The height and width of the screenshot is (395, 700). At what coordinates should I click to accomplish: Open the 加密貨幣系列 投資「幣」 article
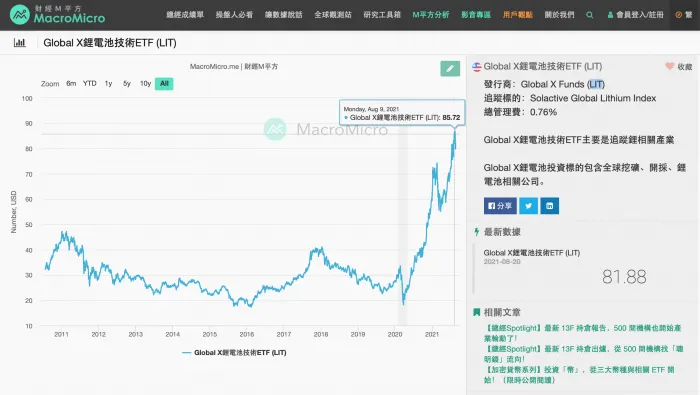click(579, 375)
